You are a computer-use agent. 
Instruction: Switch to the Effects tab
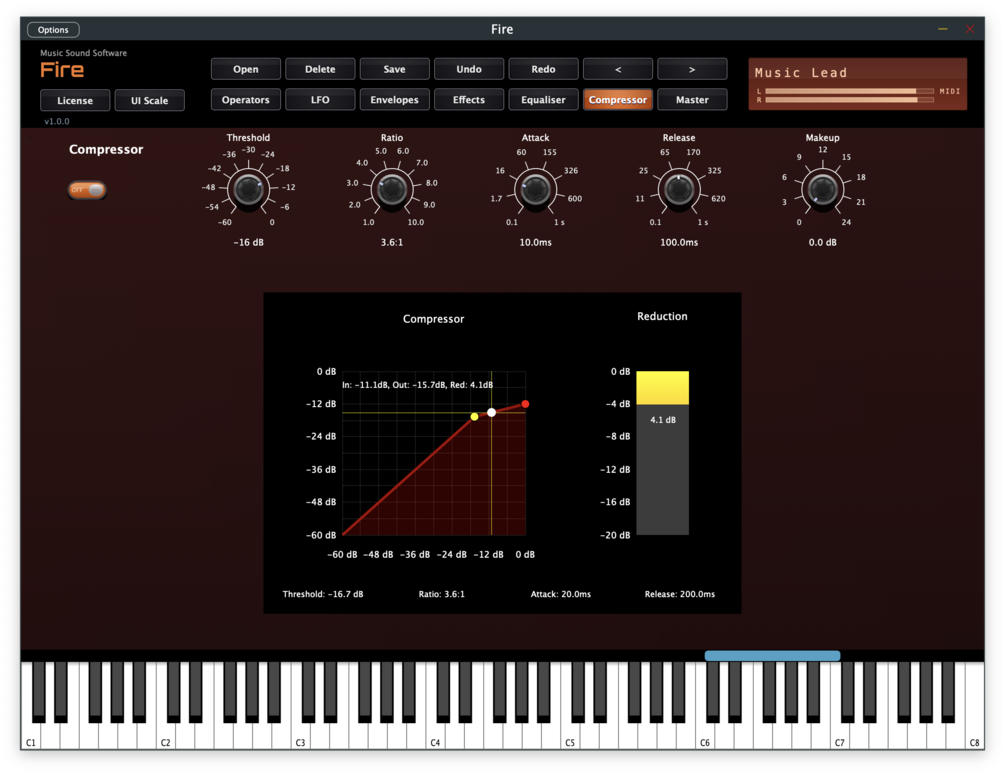click(x=469, y=100)
